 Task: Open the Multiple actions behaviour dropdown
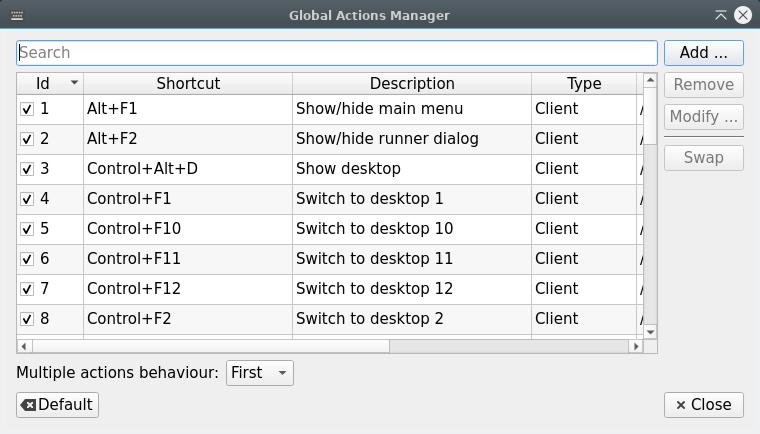pos(260,373)
